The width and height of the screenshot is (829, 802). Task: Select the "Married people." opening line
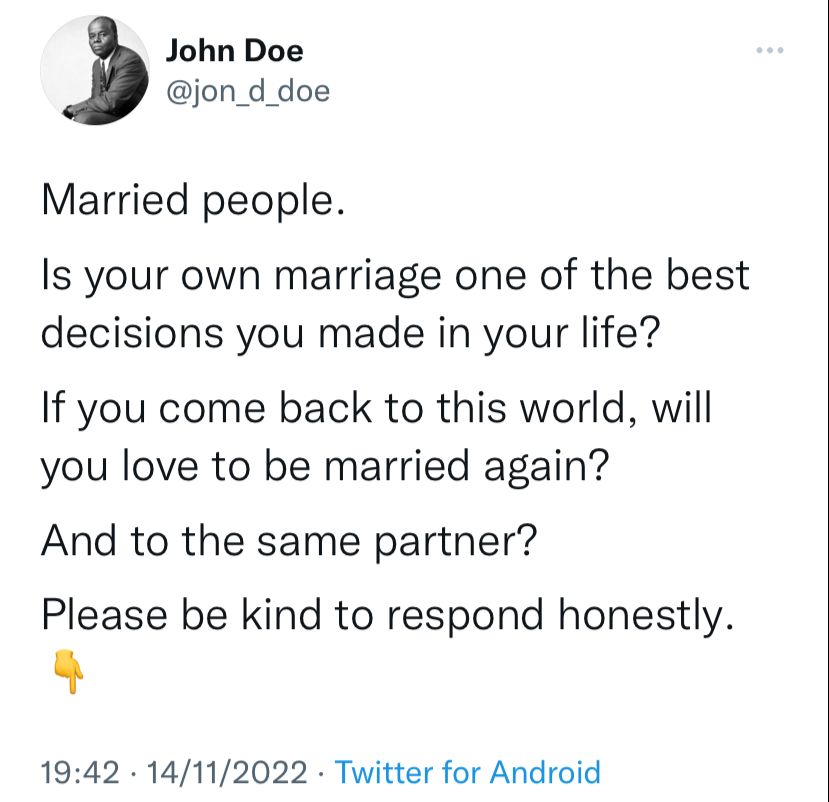194,201
